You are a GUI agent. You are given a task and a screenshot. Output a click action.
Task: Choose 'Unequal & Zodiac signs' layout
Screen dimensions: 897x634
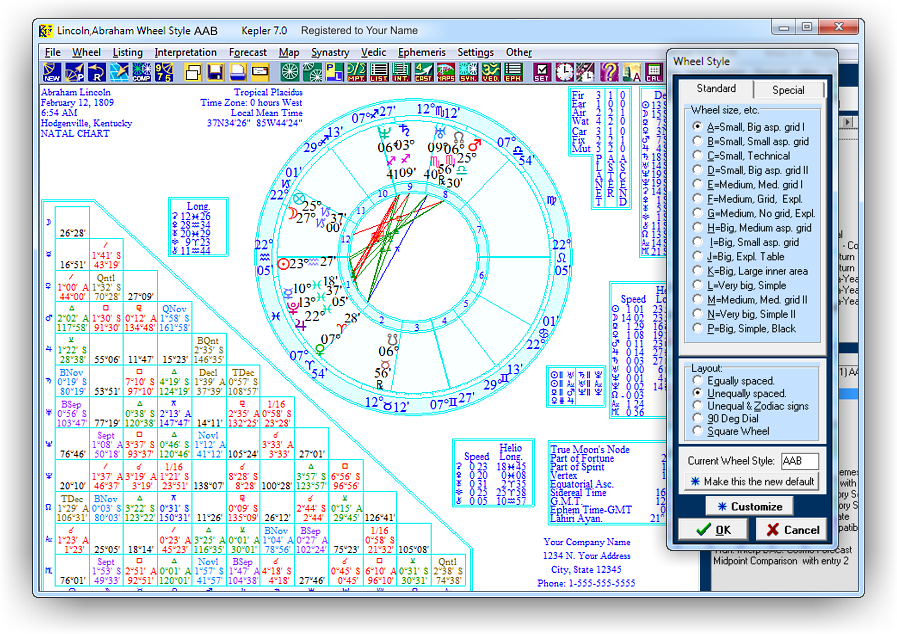click(751, 406)
